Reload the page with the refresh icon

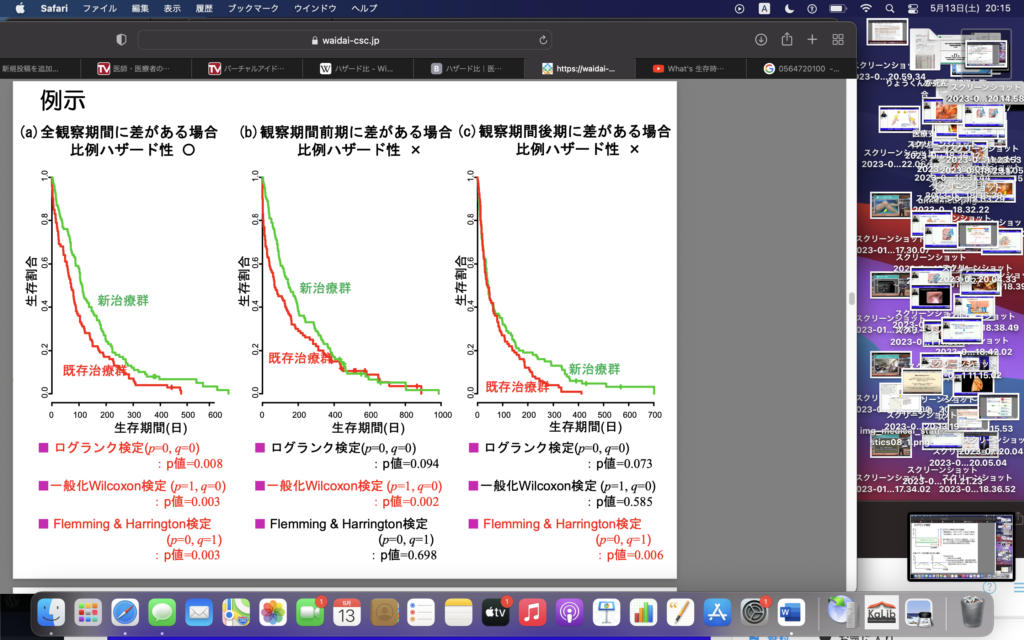click(543, 40)
